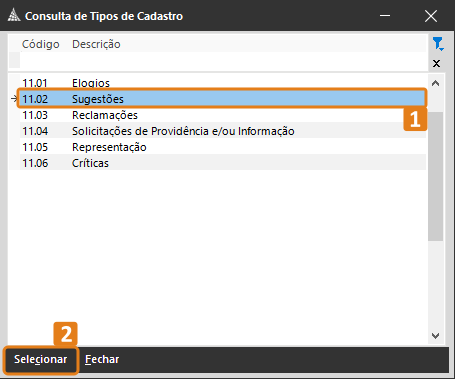Sort by the Código column header

click(x=41, y=44)
